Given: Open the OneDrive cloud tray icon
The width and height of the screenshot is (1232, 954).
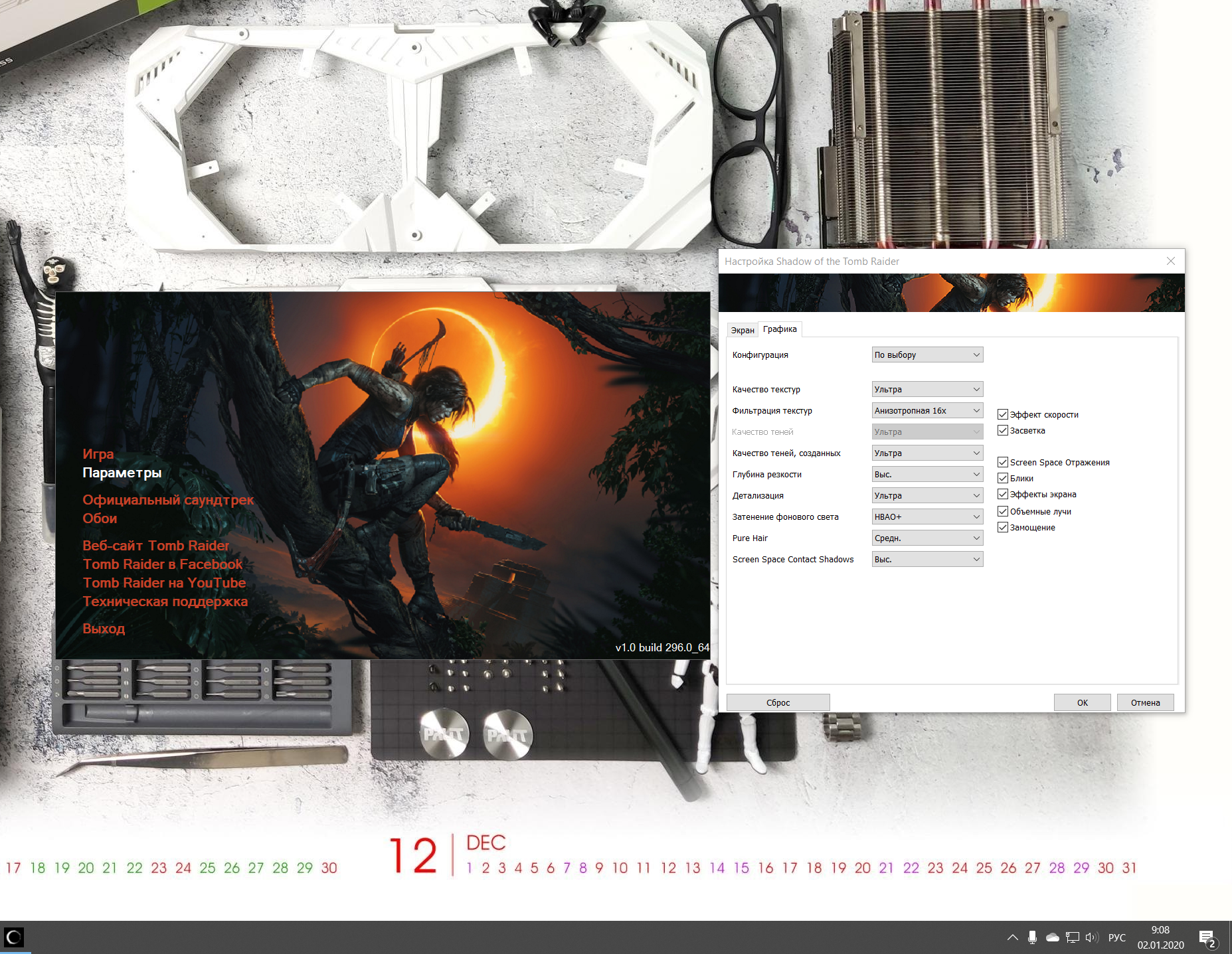Looking at the screenshot, I should pos(1052,937).
